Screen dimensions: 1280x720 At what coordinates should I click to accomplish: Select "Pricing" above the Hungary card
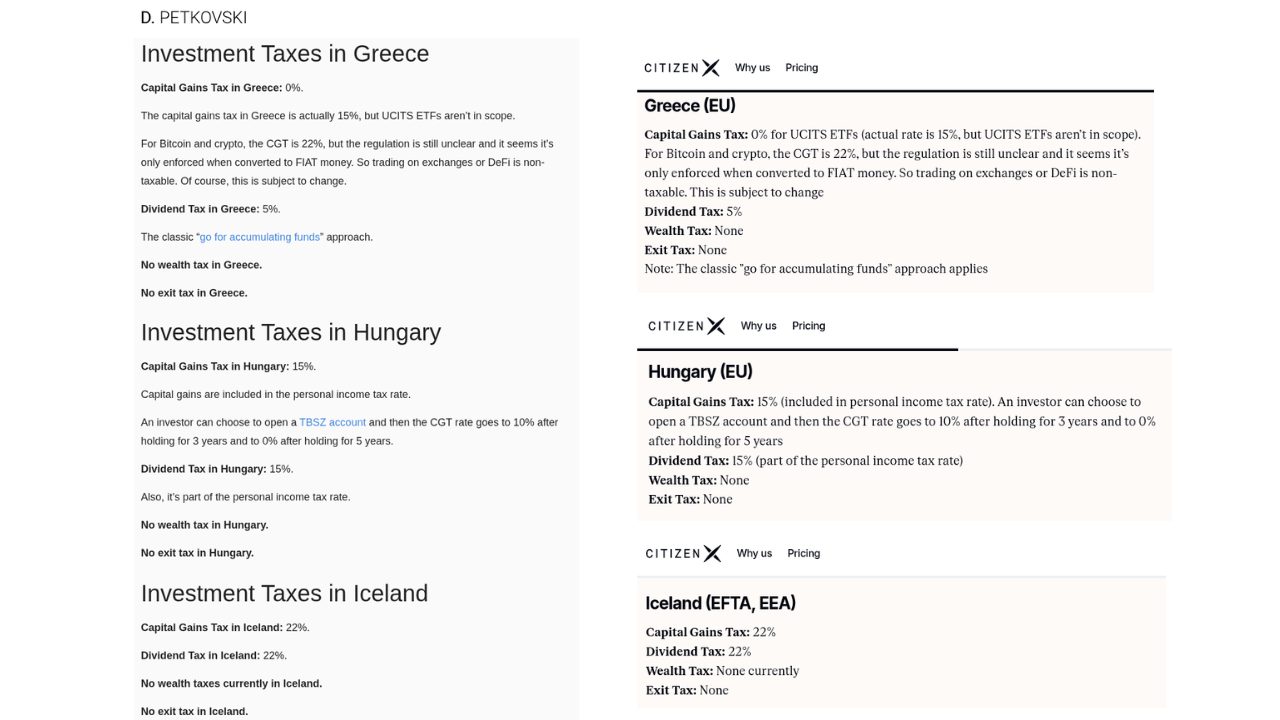pos(808,326)
